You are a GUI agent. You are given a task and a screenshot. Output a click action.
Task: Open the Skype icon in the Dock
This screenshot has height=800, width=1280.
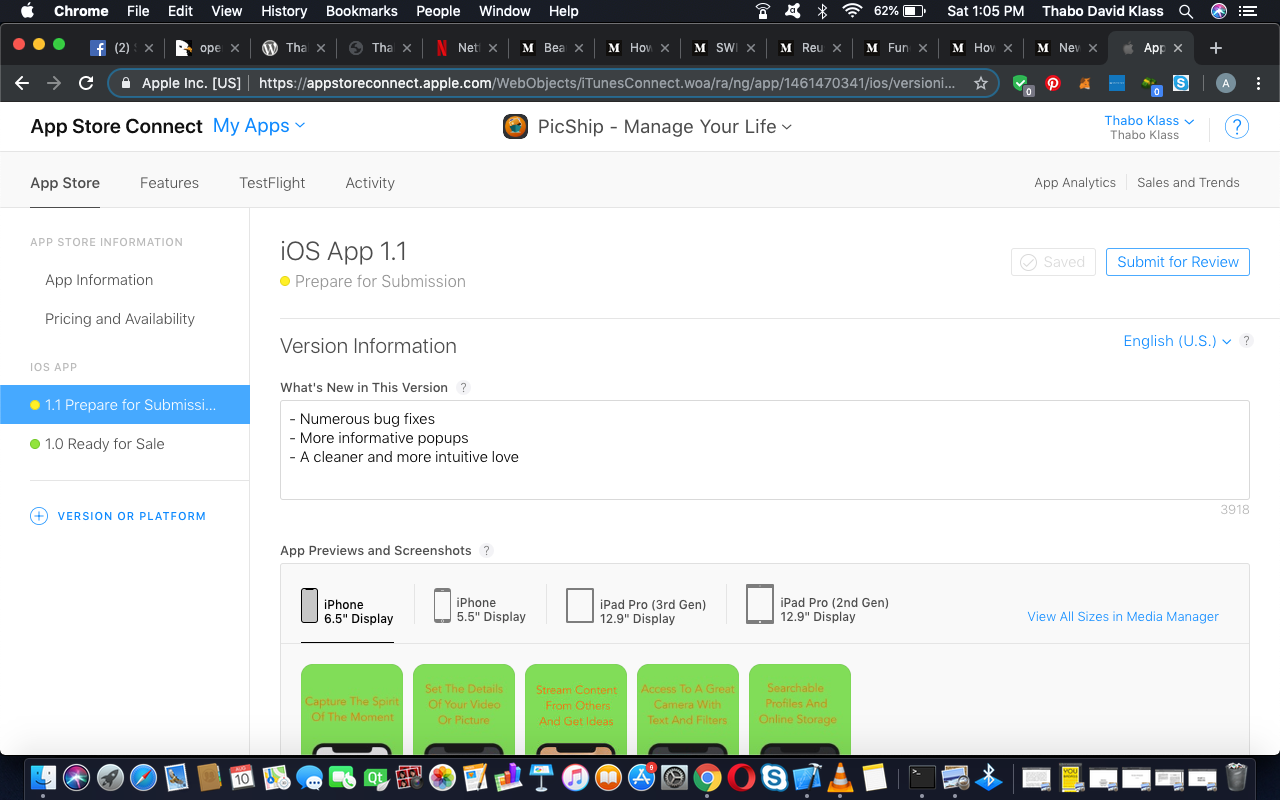(774, 776)
